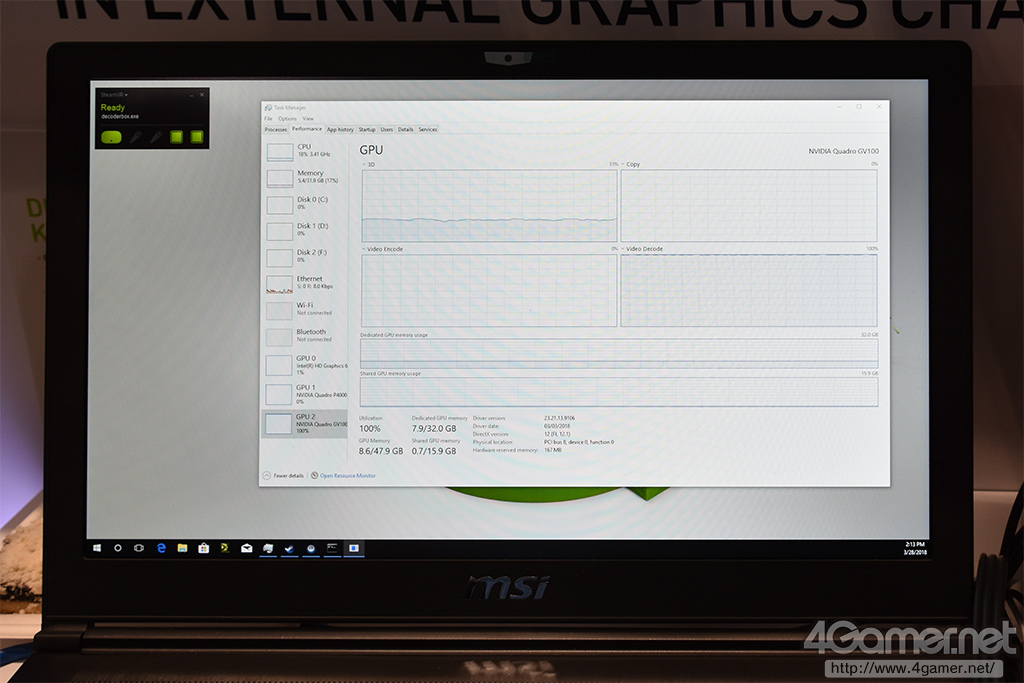Click the command prompt taskbar icon
The image size is (1024, 683).
pyautogui.click(x=332, y=548)
